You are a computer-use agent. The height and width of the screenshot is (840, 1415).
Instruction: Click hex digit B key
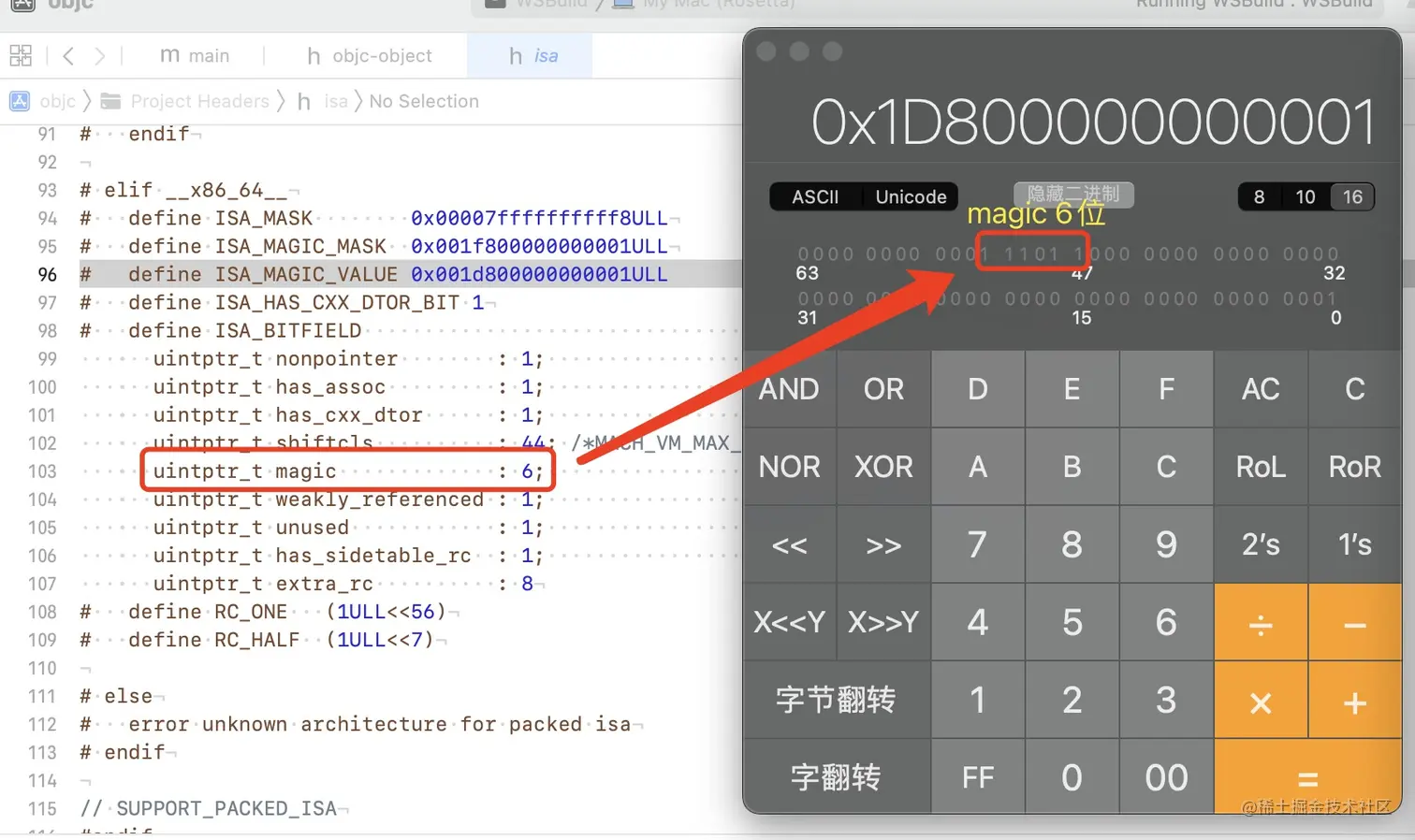pyautogui.click(x=1072, y=467)
